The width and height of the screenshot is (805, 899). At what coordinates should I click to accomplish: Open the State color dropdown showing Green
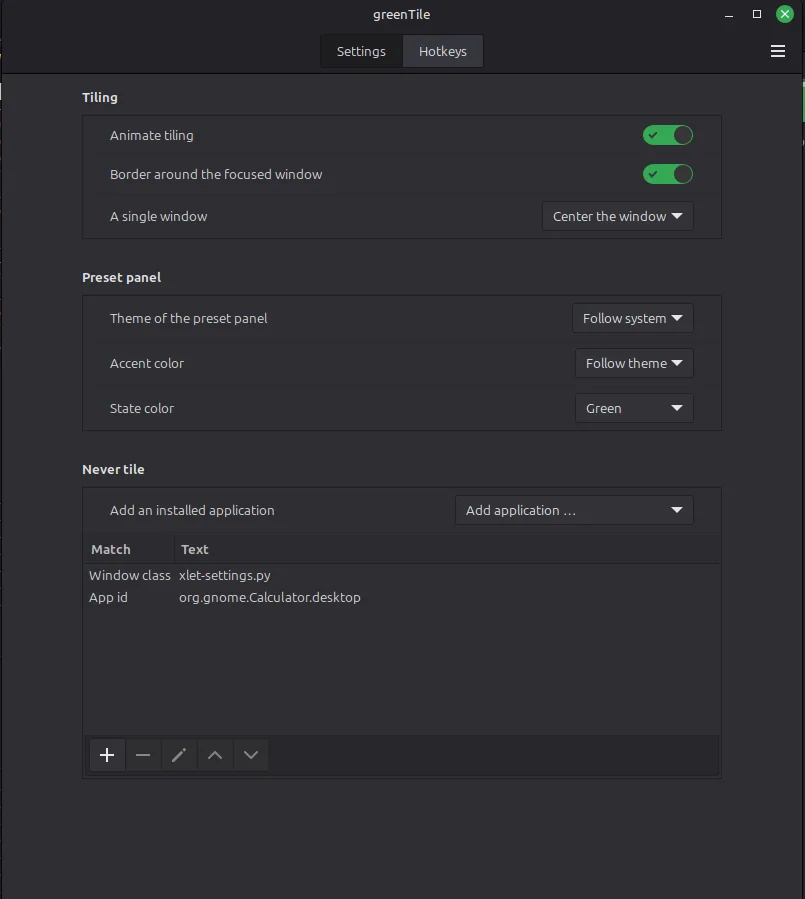[x=634, y=408]
